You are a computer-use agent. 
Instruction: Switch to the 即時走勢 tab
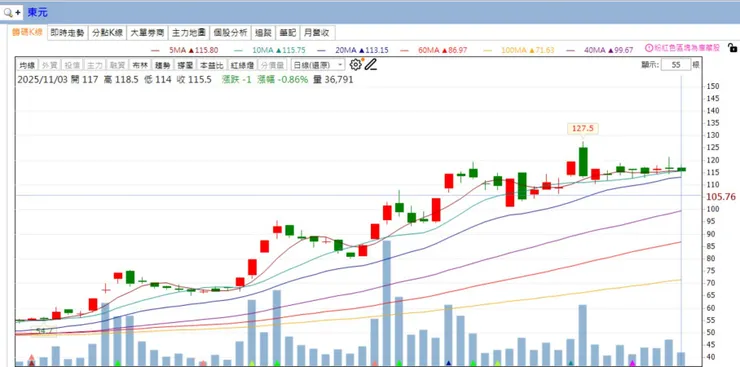(67, 33)
